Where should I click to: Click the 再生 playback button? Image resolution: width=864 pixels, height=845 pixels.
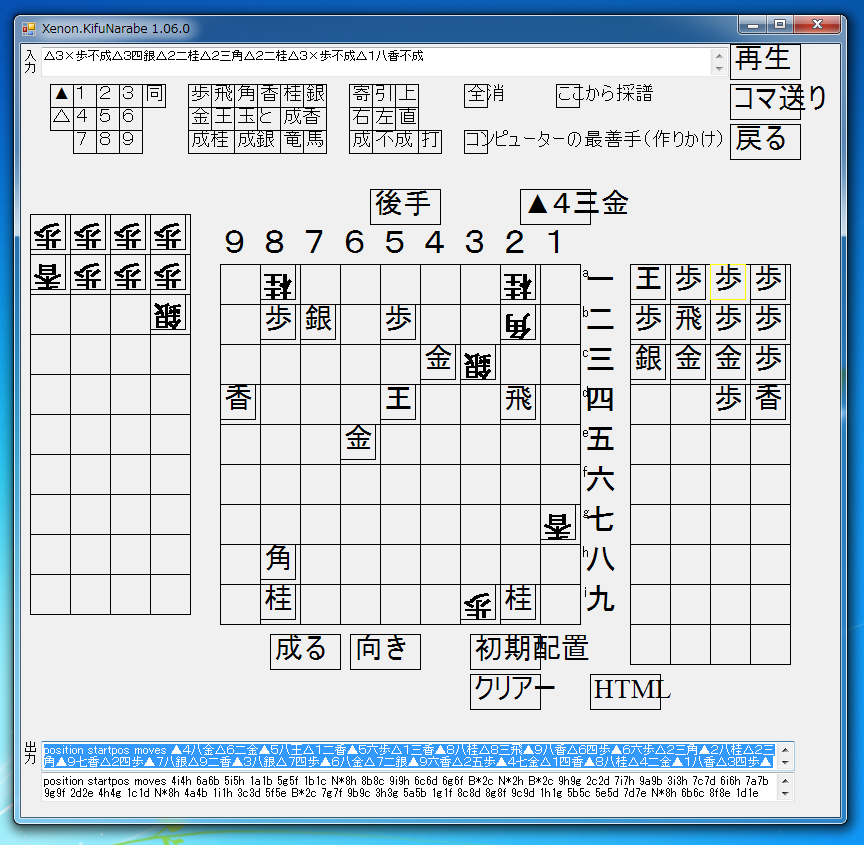pos(765,62)
